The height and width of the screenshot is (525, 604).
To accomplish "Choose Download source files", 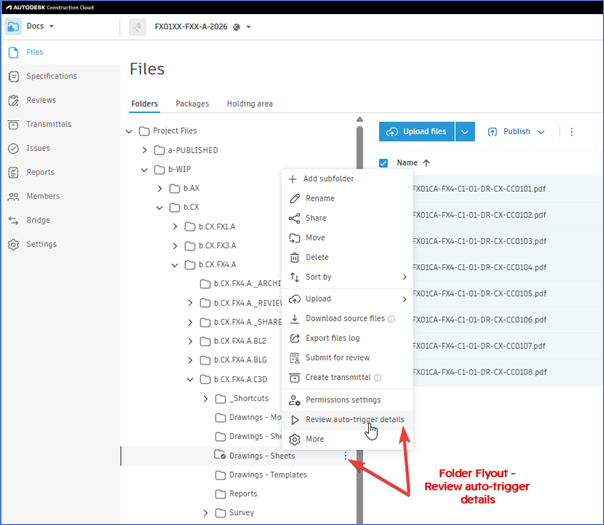I will (x=345, y=319).
